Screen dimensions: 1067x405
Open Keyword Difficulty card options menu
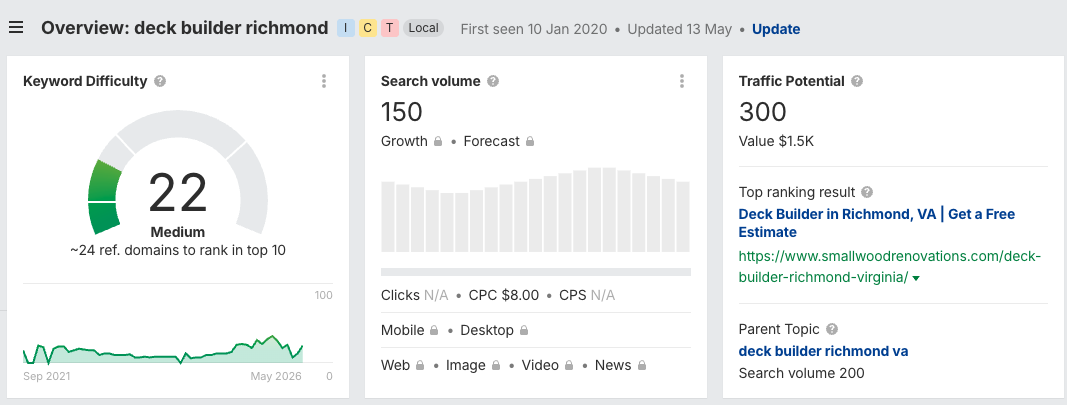pyautogui.click(x=324, y=81)
